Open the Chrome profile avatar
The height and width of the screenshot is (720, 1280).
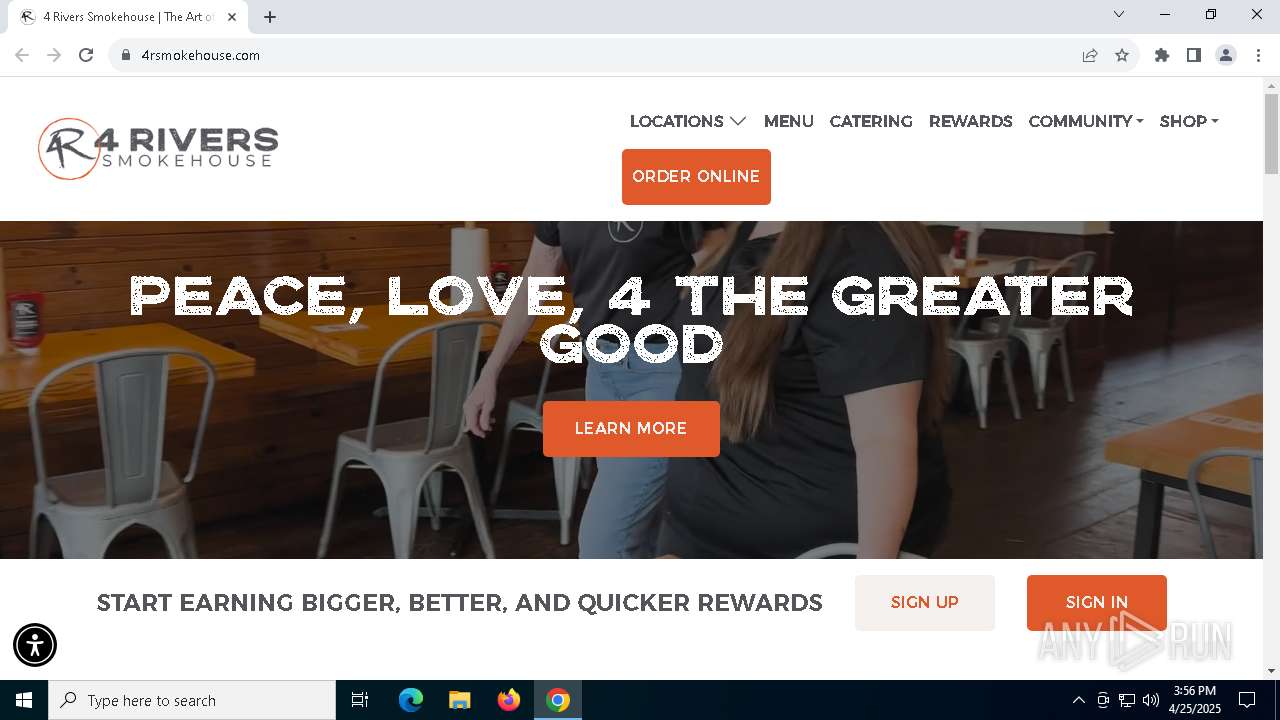pyautogui.click(x=1226, y=55)
